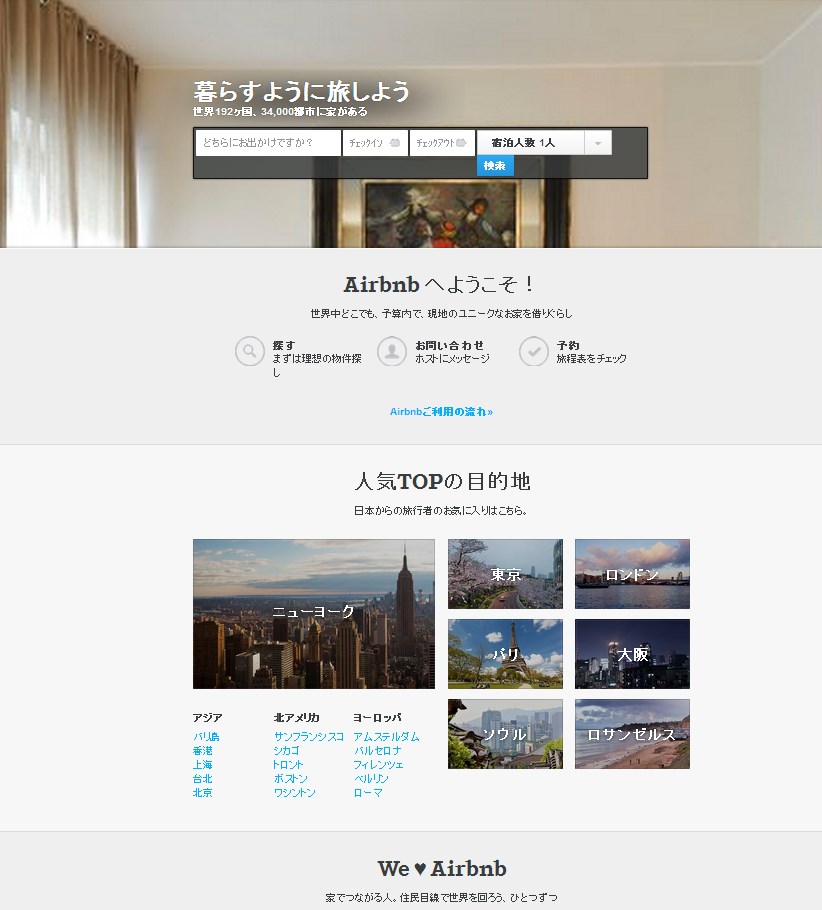Open the ロンドン destination tile

pyautogui.click(x=632, y=574)
